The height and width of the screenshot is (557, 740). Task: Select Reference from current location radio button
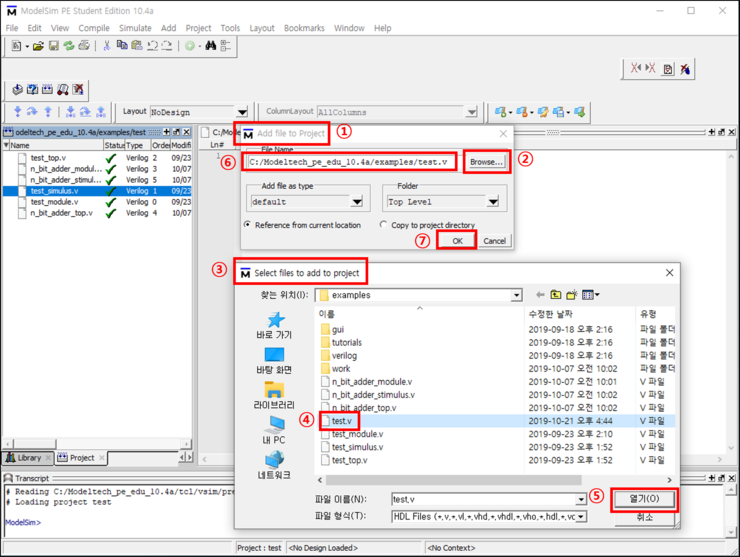pos(247,225)
